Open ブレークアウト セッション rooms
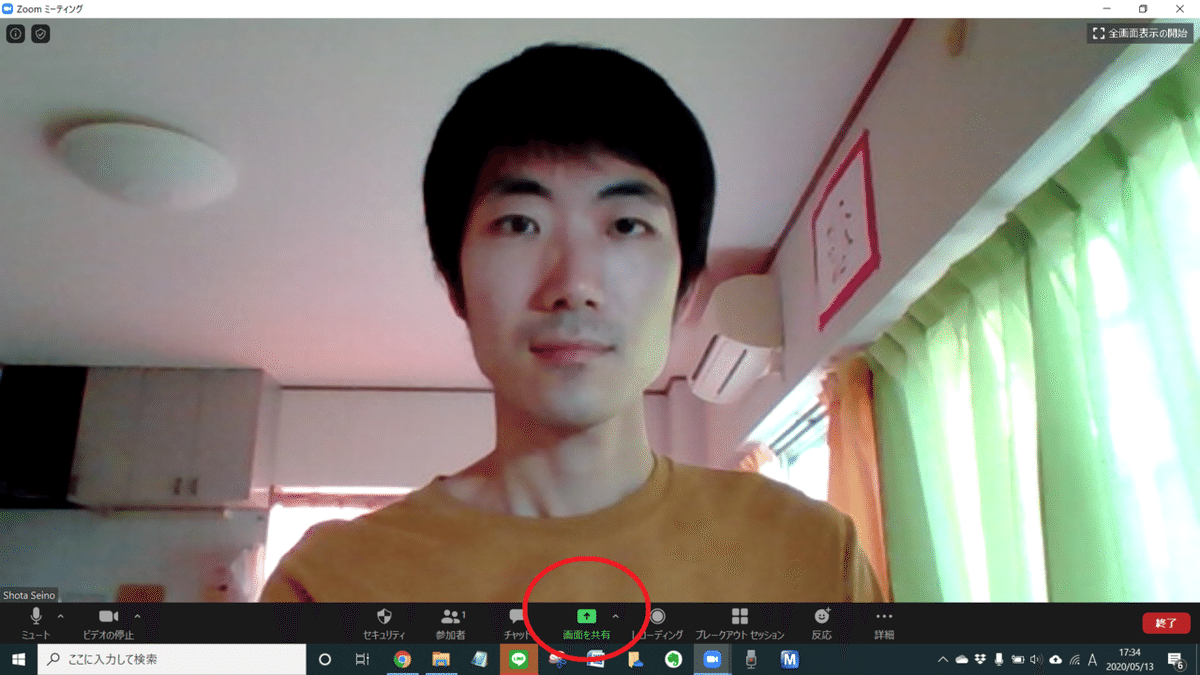Screen dimensions: 1200x675 click(x=740, y=622)
